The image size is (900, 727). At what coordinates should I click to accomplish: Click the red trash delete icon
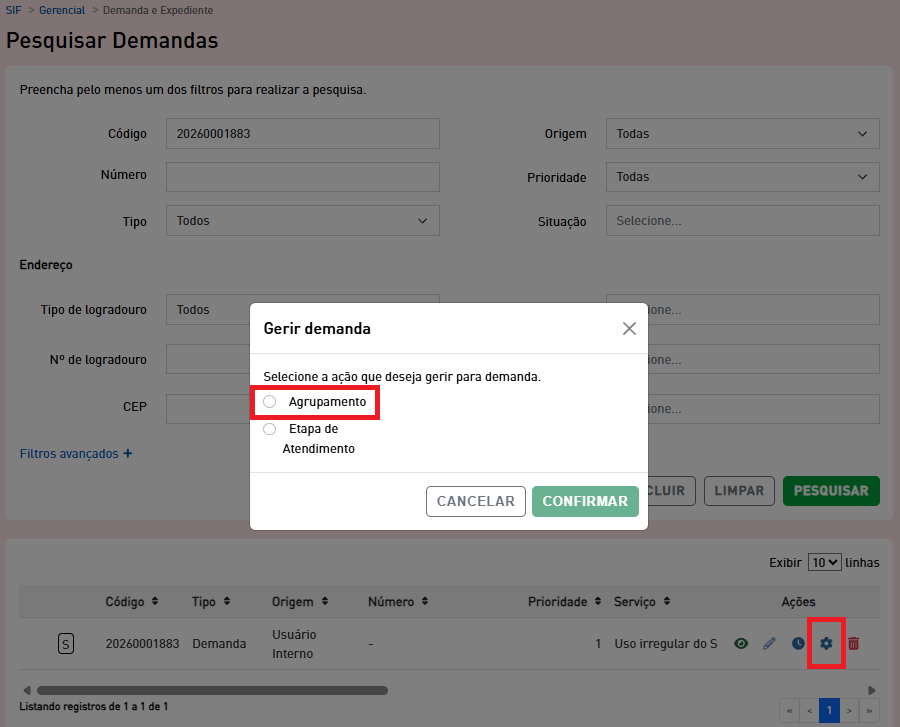(x=853, y=643)
